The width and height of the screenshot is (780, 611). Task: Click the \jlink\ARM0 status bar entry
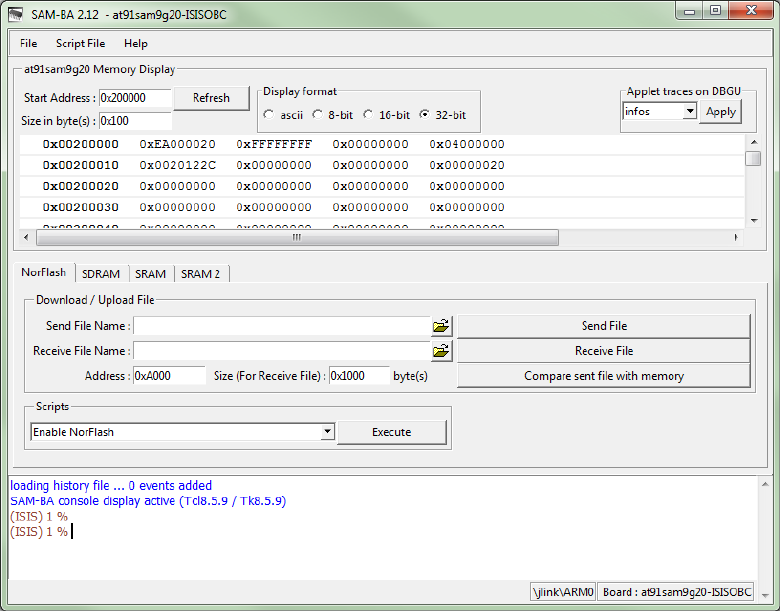[563, 592]
